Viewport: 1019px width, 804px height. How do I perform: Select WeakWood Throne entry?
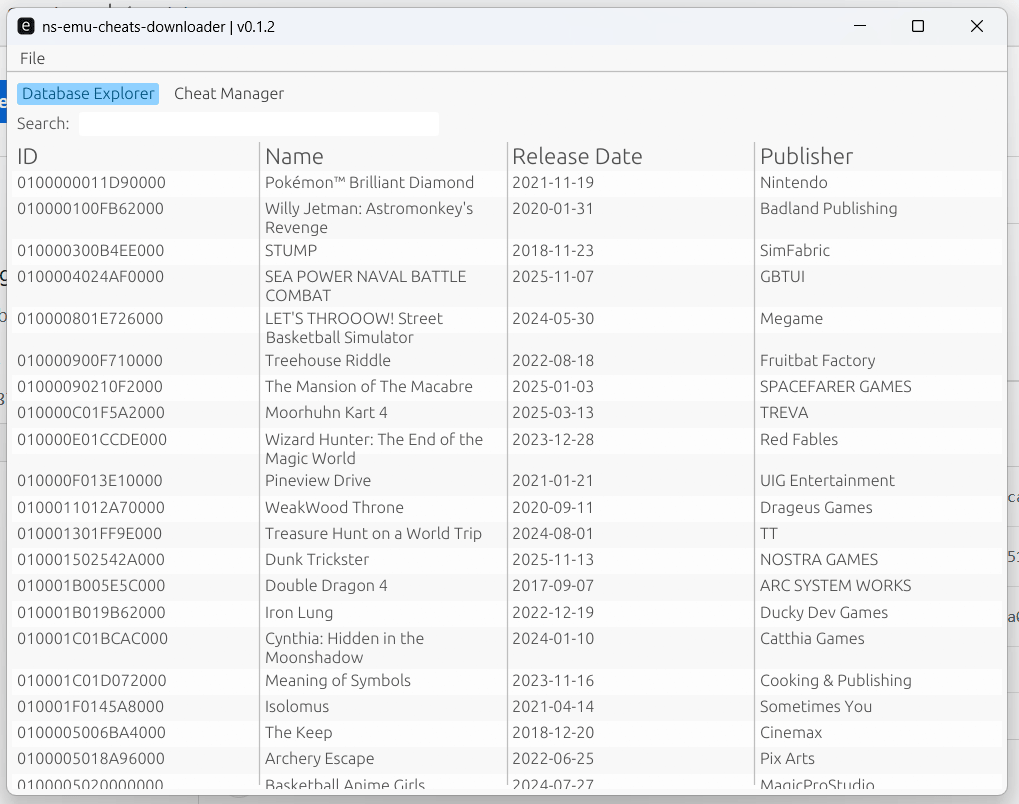coord(334,508)
